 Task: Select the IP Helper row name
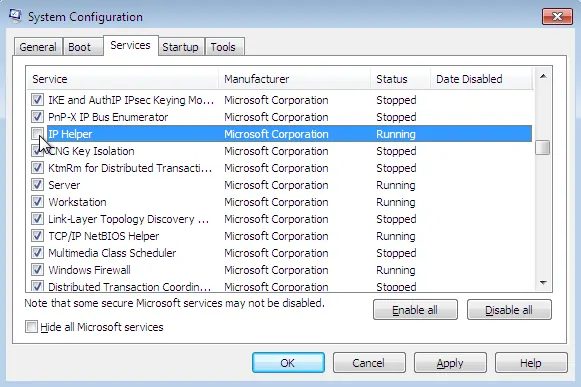click(x=70, y=134)
